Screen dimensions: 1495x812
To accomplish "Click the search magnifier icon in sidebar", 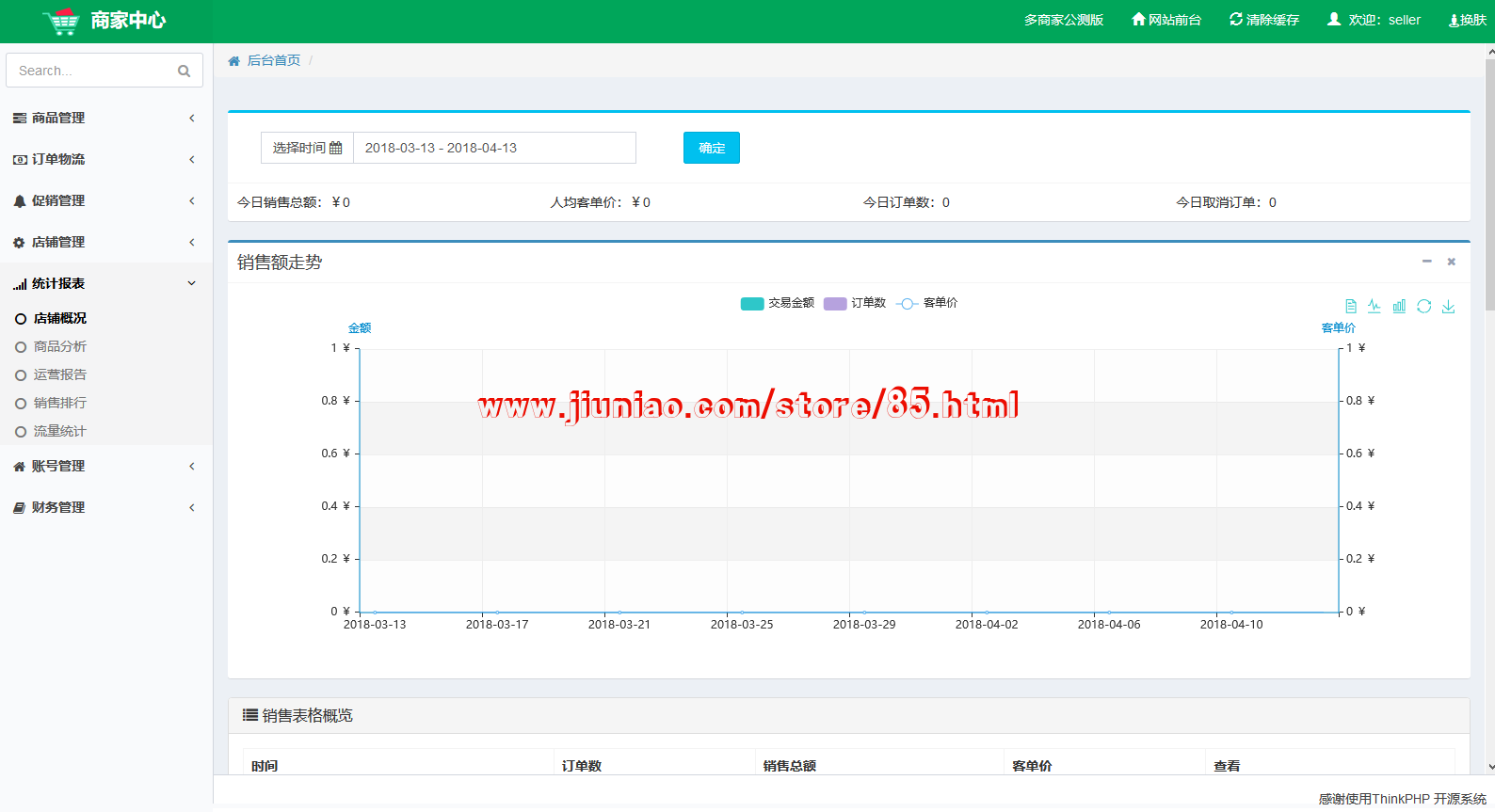I will [x=184, y=71].
